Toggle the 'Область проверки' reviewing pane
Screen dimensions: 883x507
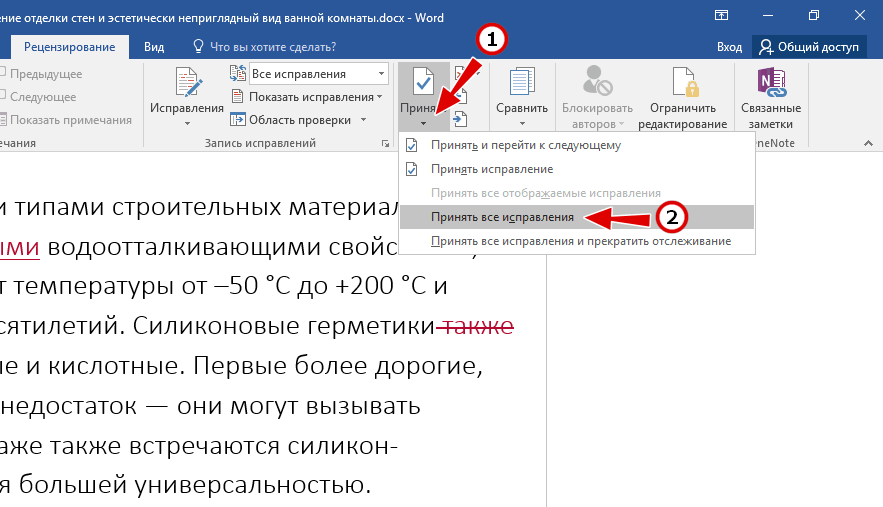click(291, 120)
